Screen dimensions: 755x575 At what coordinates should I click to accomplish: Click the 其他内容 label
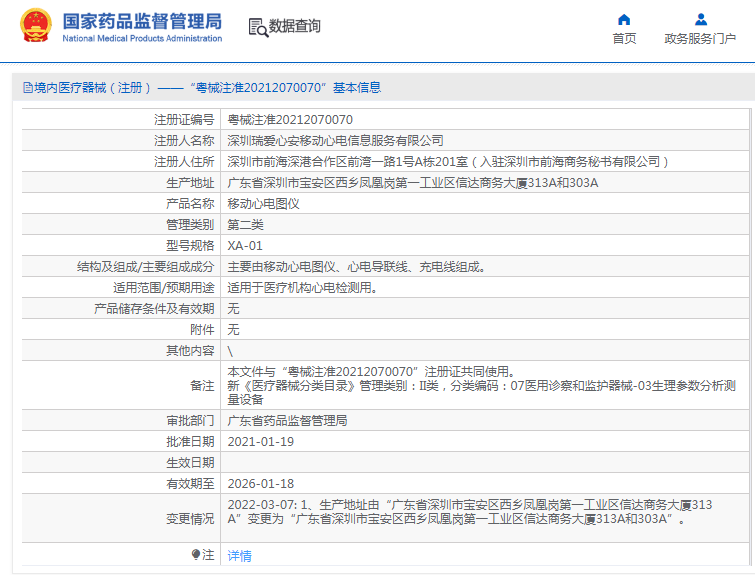click(190, 351)
